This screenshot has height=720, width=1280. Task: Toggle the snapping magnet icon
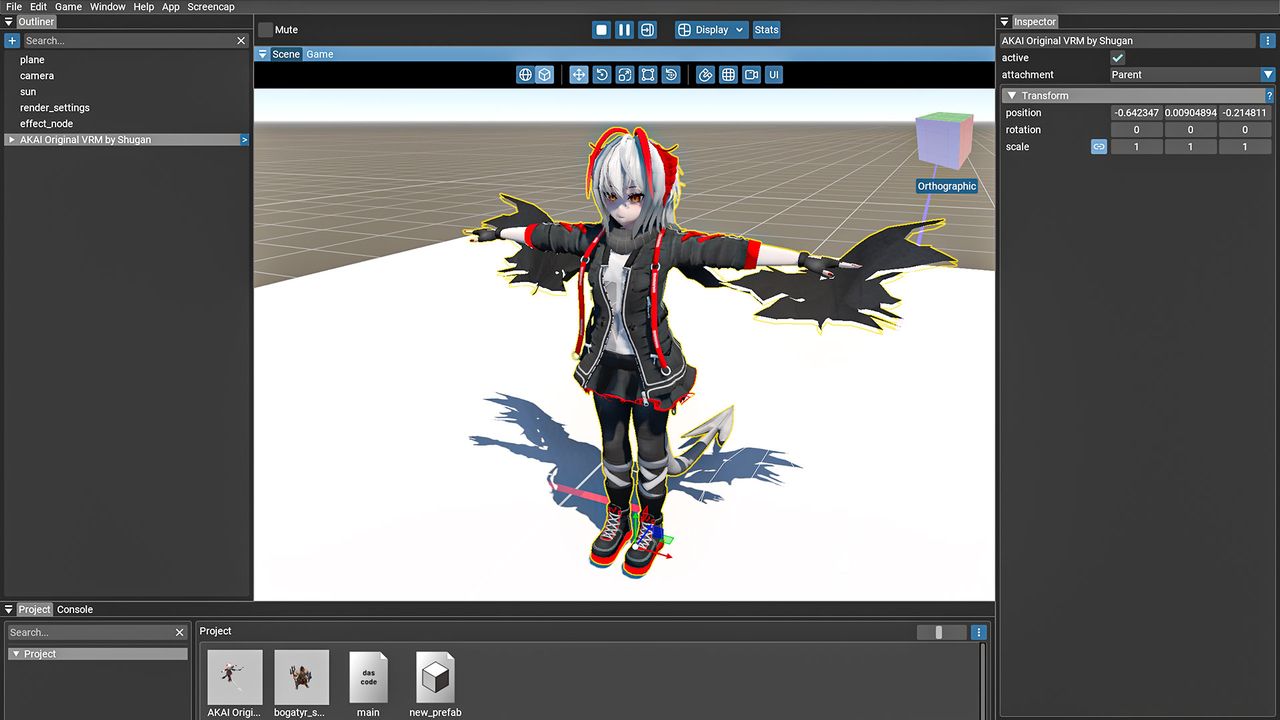point(705,75)
